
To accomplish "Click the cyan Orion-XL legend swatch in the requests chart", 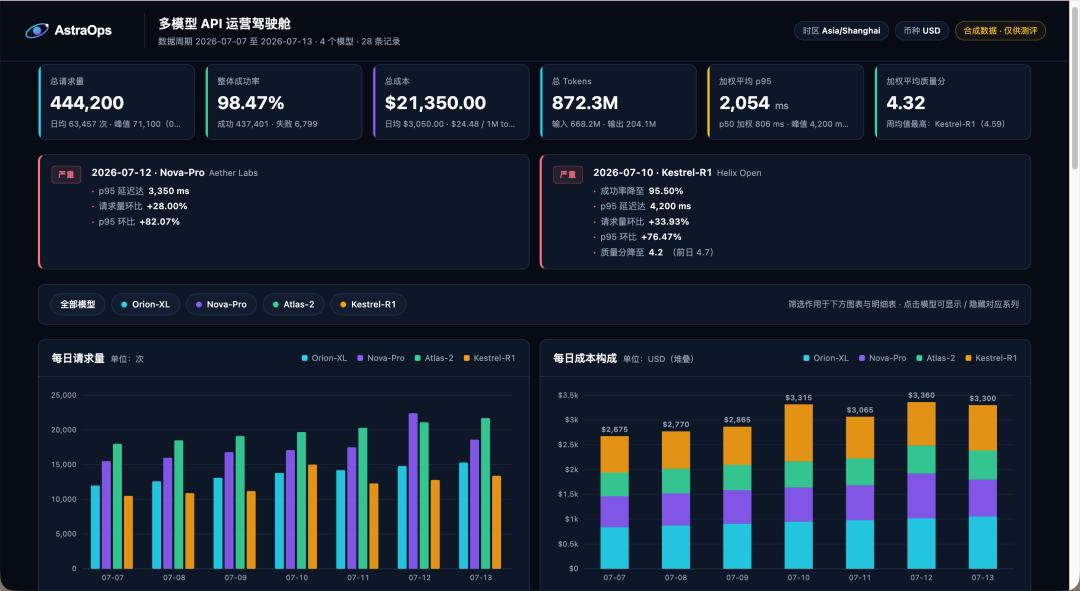I will pyautogui.click(x=304, y=358).
